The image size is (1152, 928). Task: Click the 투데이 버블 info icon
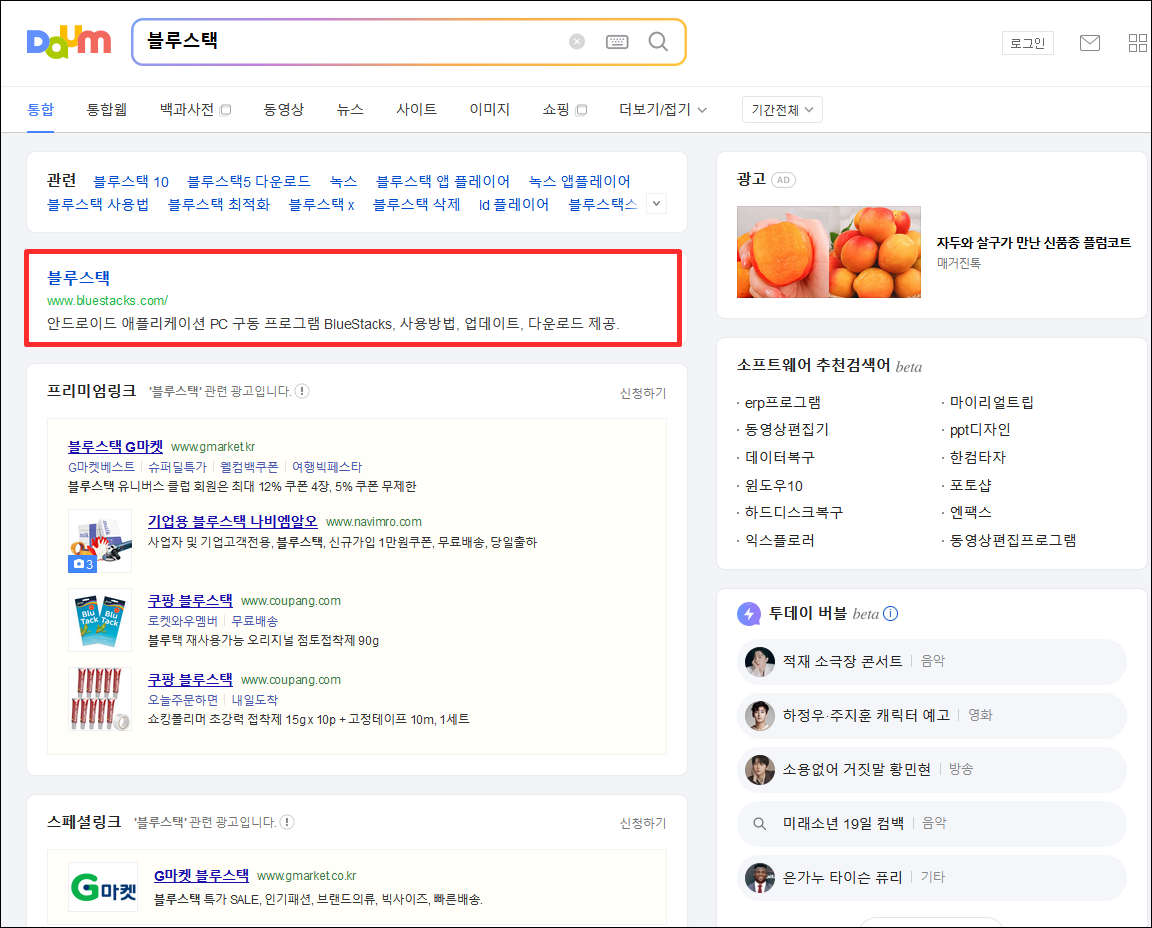pyautogui.click(x=890, y=614)
